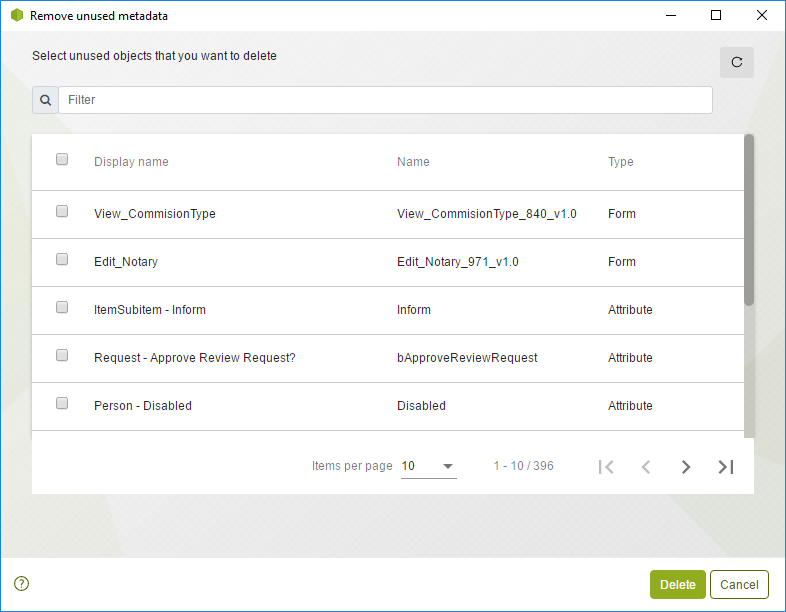Go to the previous page arrow
Image resolution: width=786 pixels, height=612 pixels.
coord(646,467)
